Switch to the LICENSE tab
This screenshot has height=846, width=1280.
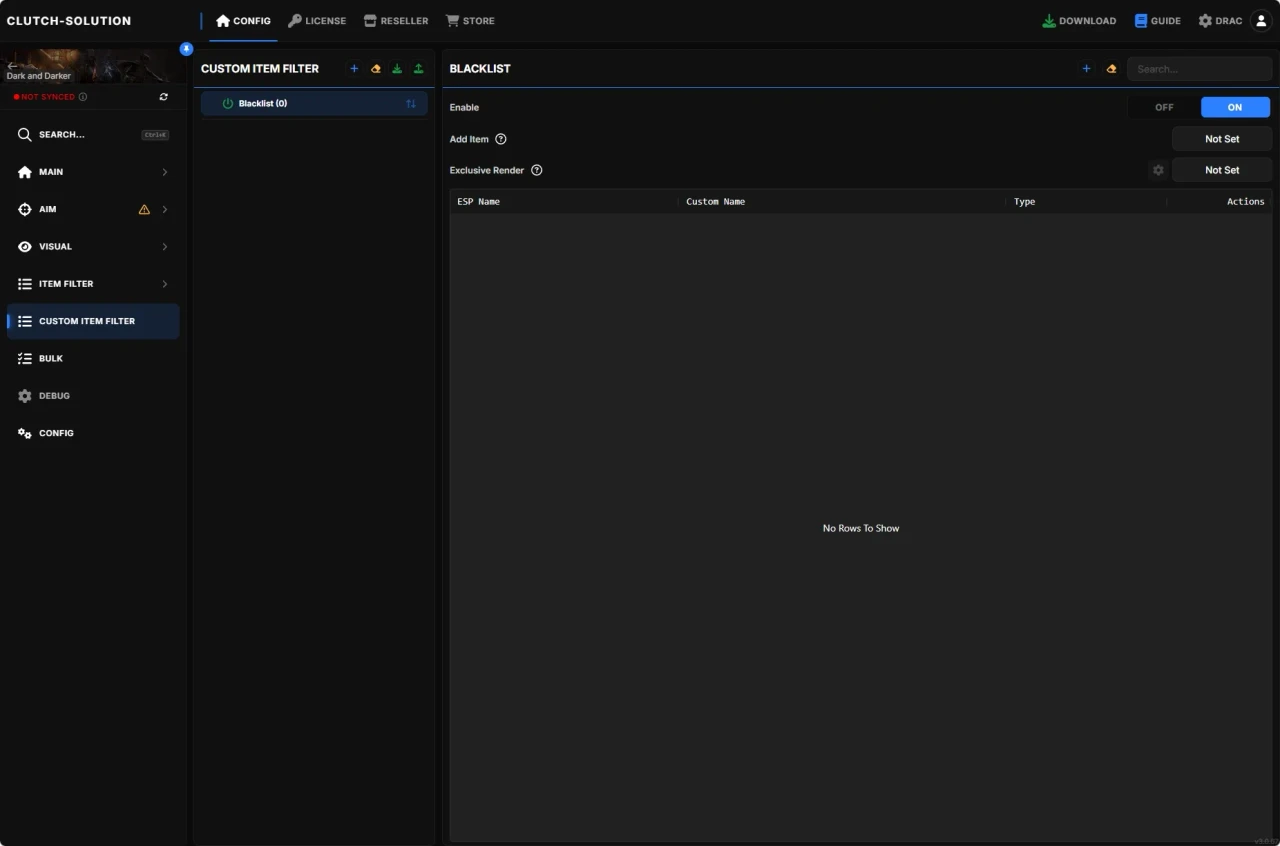point(317,21)
